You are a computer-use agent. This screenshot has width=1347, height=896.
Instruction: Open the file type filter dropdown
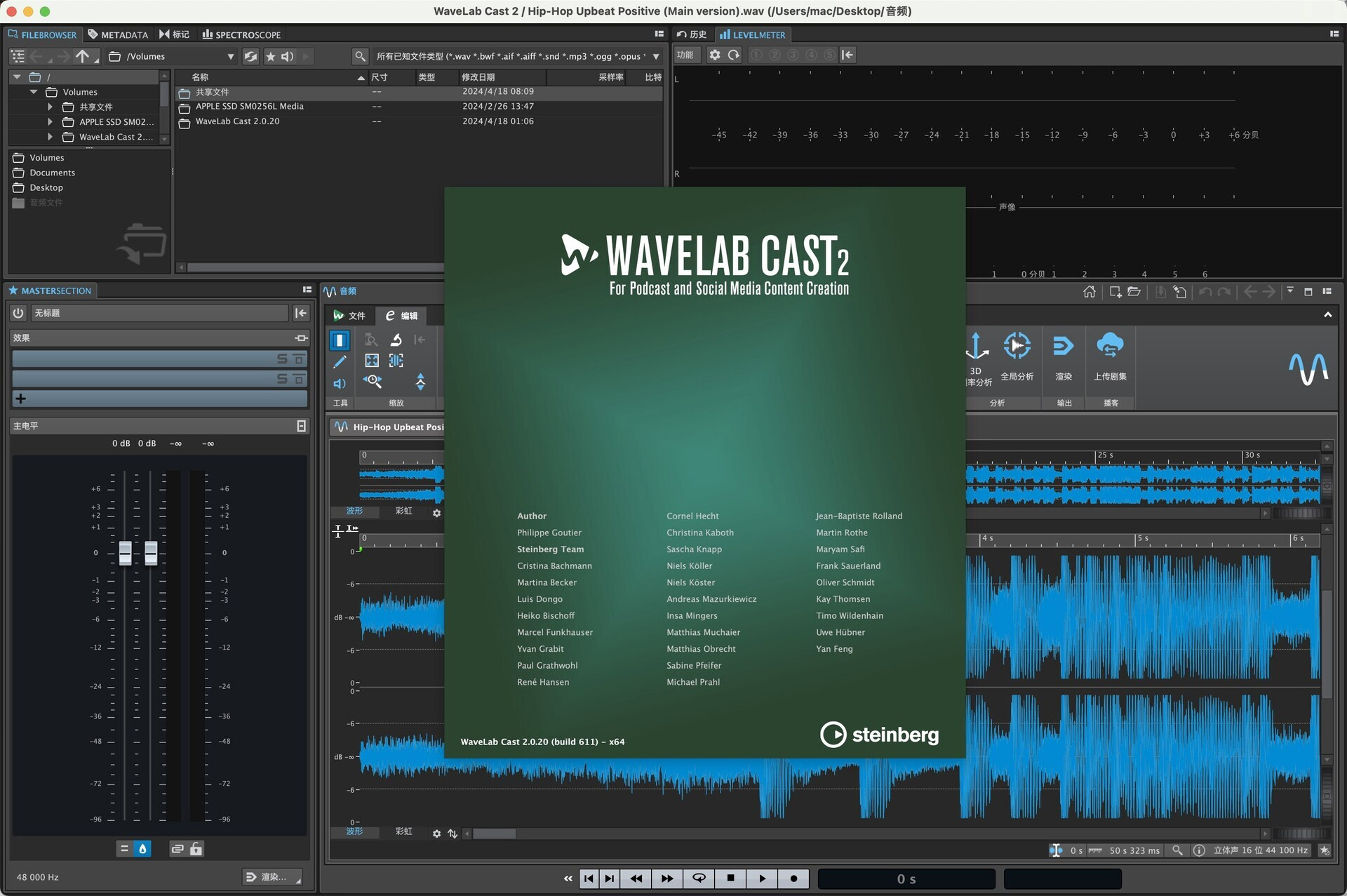656,56
